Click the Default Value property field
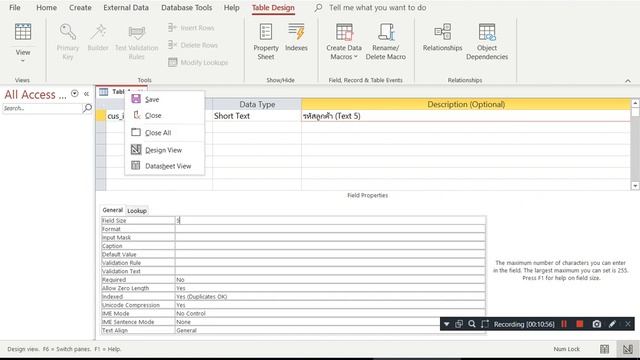Image resolution: width=640 pixels, height=360 pixels. [330, 254]
